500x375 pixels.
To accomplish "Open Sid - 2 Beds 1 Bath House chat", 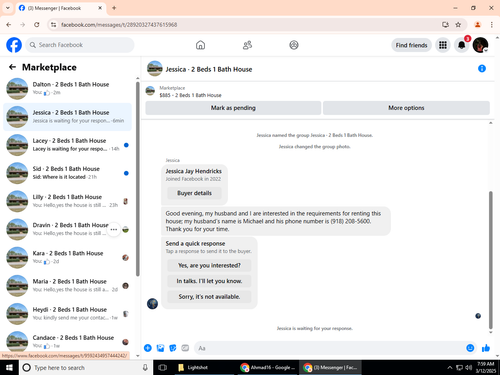I will click(x=67, y=173).
